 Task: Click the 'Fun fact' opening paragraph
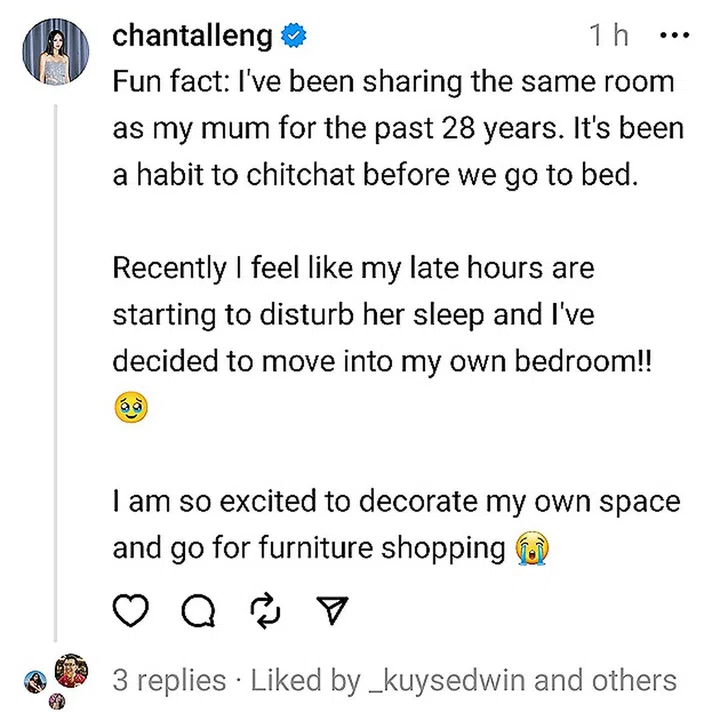click(396, 128)
